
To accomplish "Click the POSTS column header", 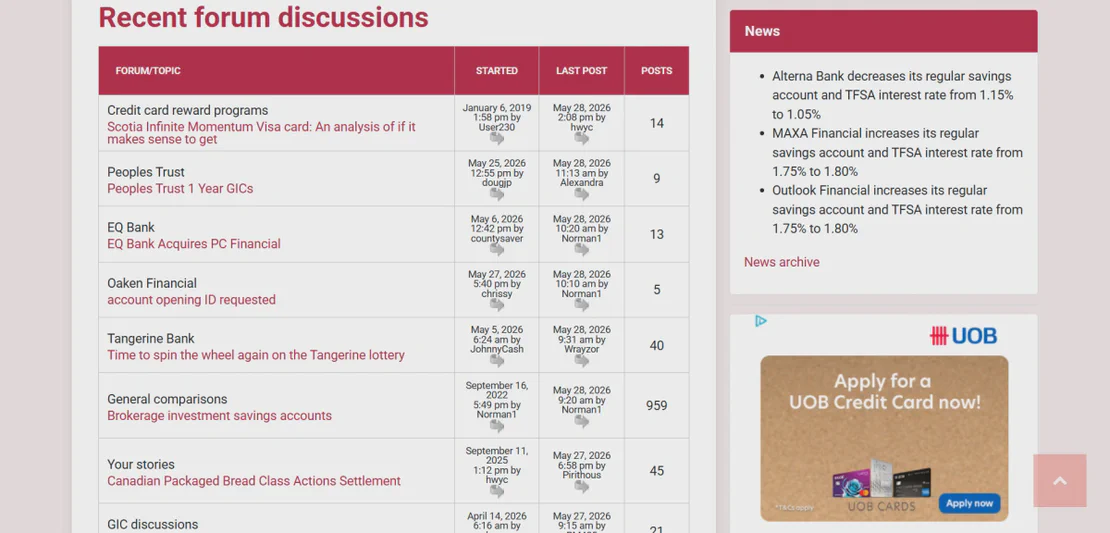I will click(657, 71).
